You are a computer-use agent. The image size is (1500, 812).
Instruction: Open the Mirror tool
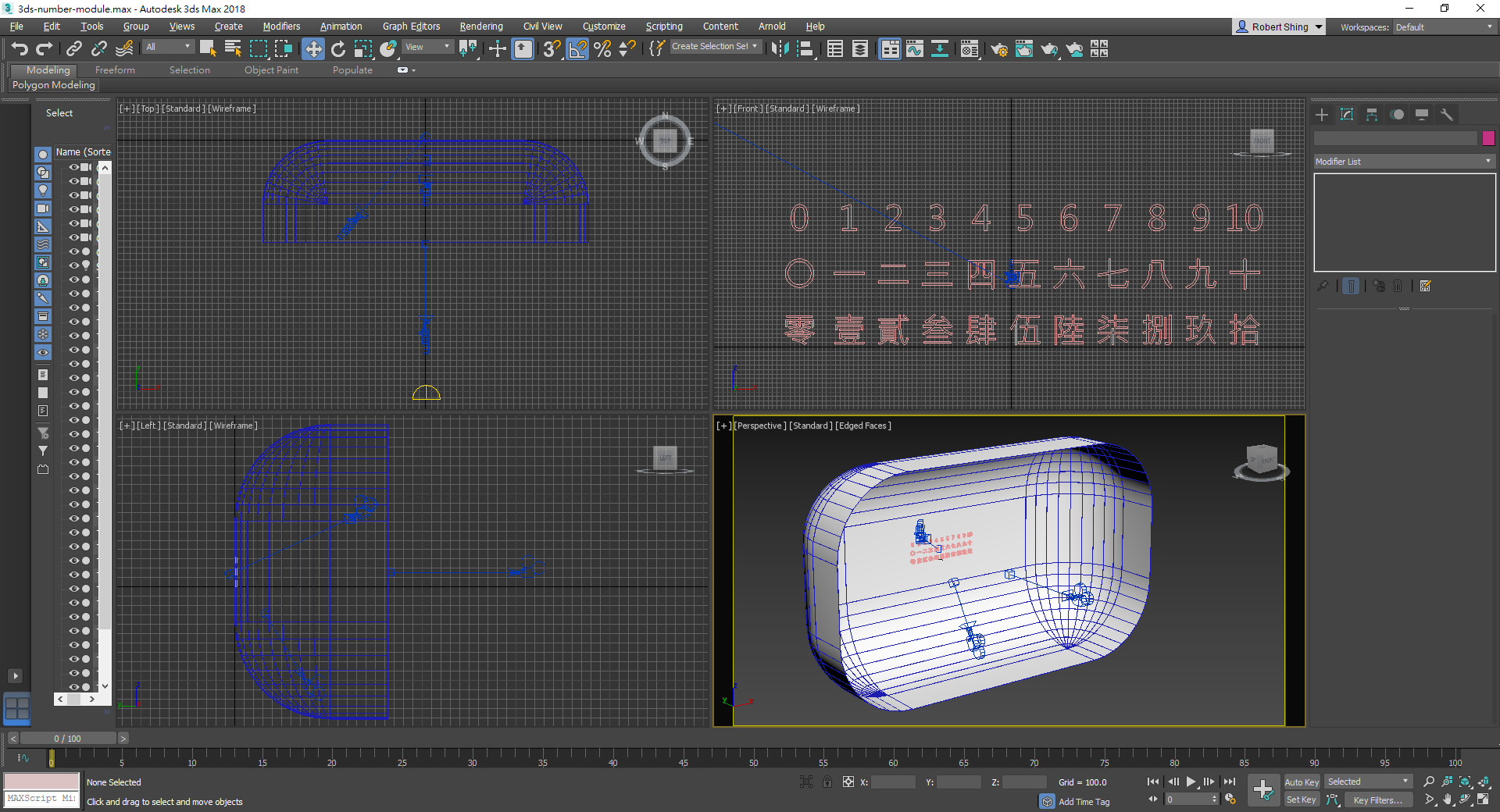point(779,49)
